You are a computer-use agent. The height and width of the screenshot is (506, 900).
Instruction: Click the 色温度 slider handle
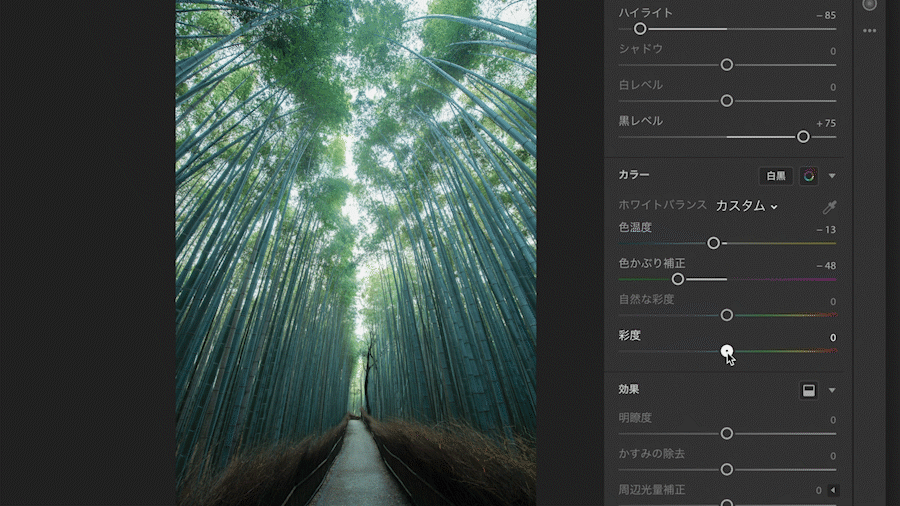713,243
